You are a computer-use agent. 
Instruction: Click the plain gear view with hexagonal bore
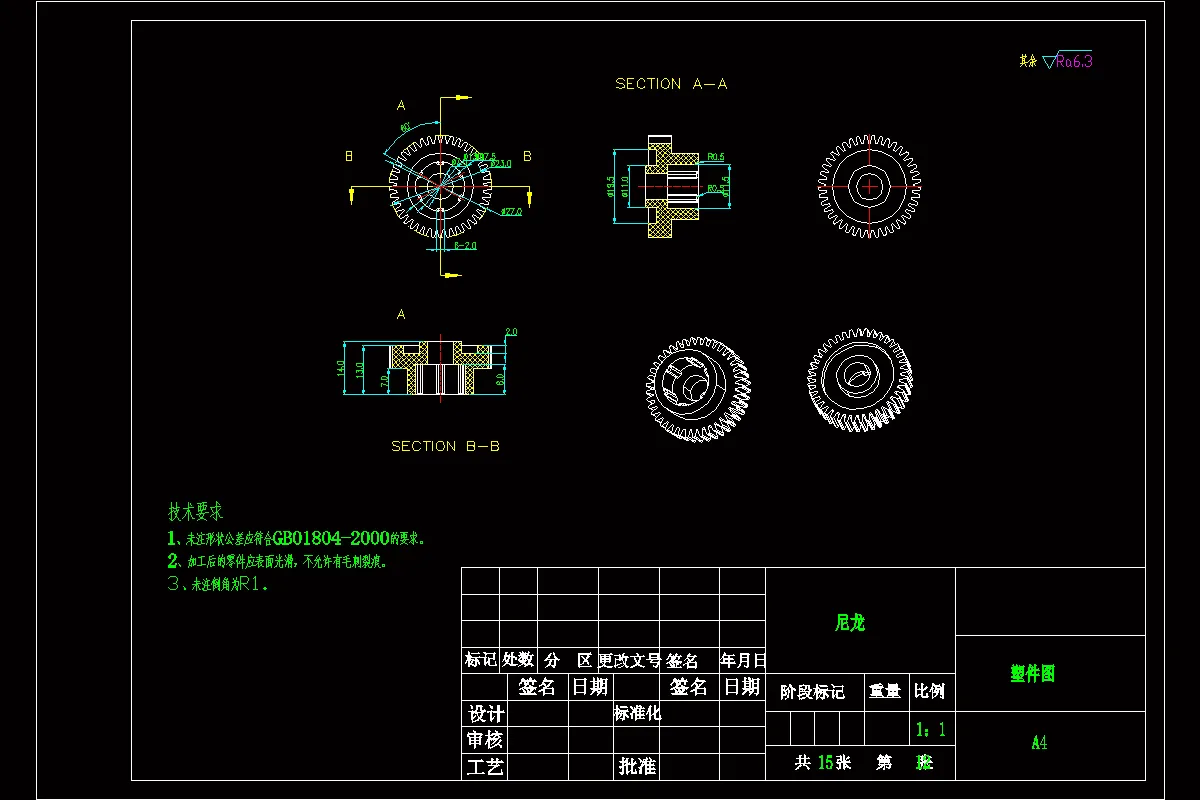[x=869, y=186]
